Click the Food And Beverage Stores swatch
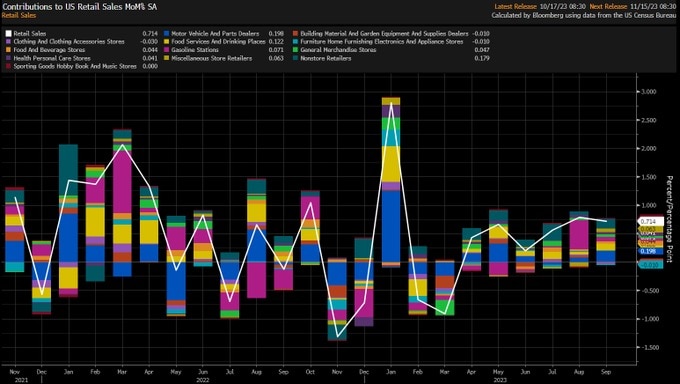 point(8,50)
